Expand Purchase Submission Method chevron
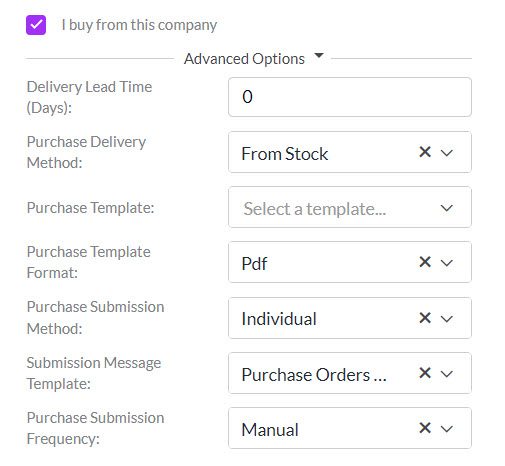Screen dimensions: 505x466 [446, 319]
